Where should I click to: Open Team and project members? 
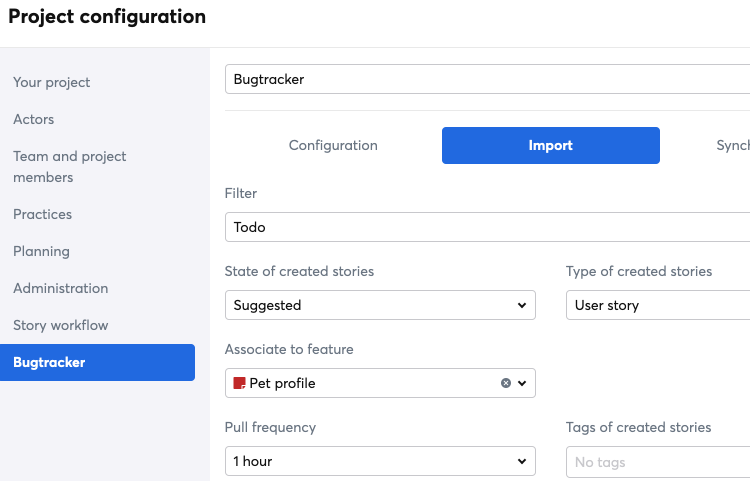69,166
